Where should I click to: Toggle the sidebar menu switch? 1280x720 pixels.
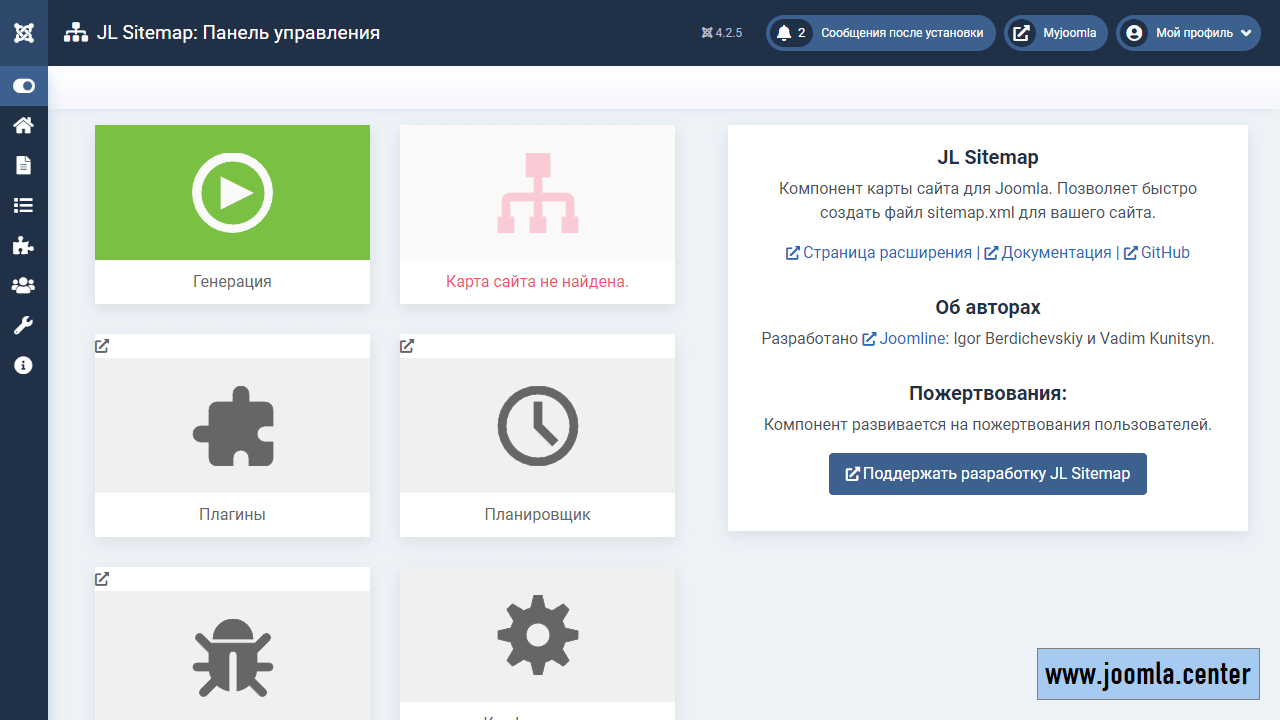coord(24,86)
